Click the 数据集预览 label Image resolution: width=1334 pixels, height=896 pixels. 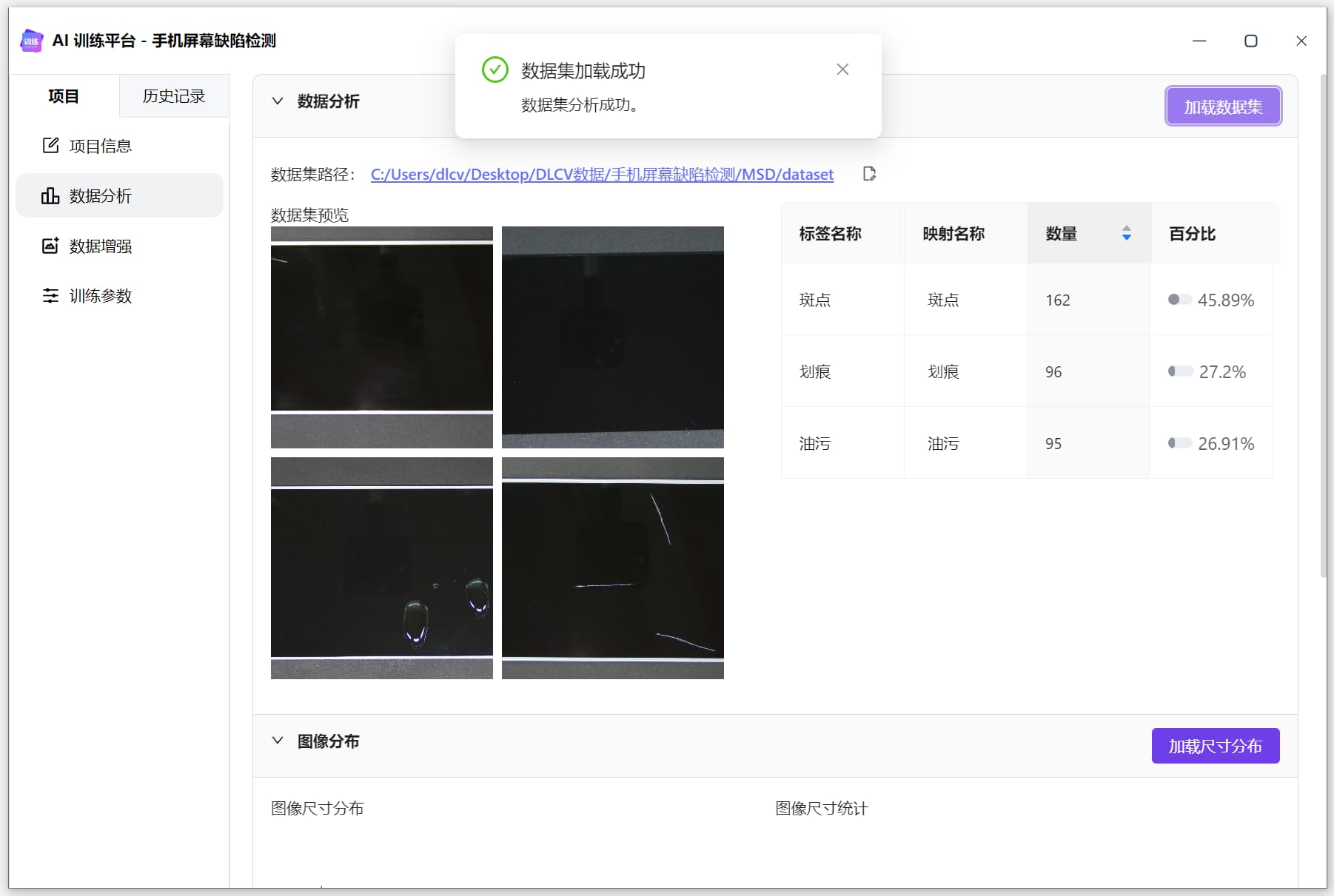coord(309,215)
